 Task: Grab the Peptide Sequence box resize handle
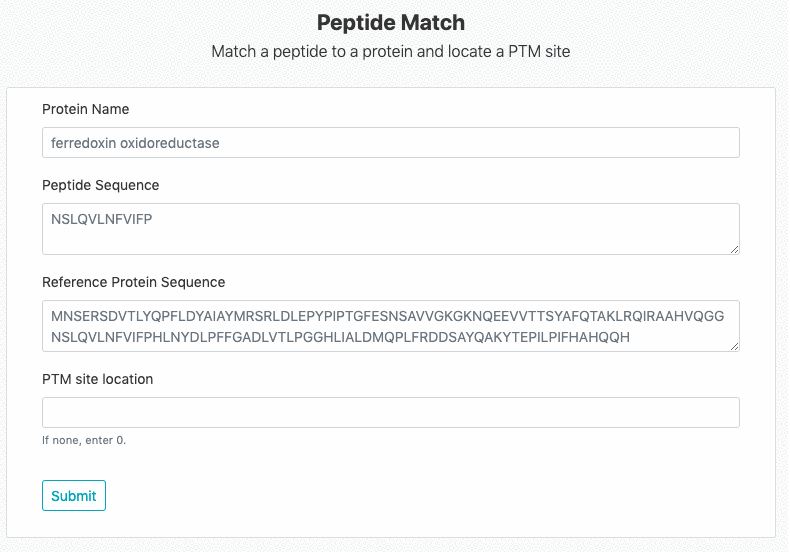pyautogui.click(x=735, y=249)
